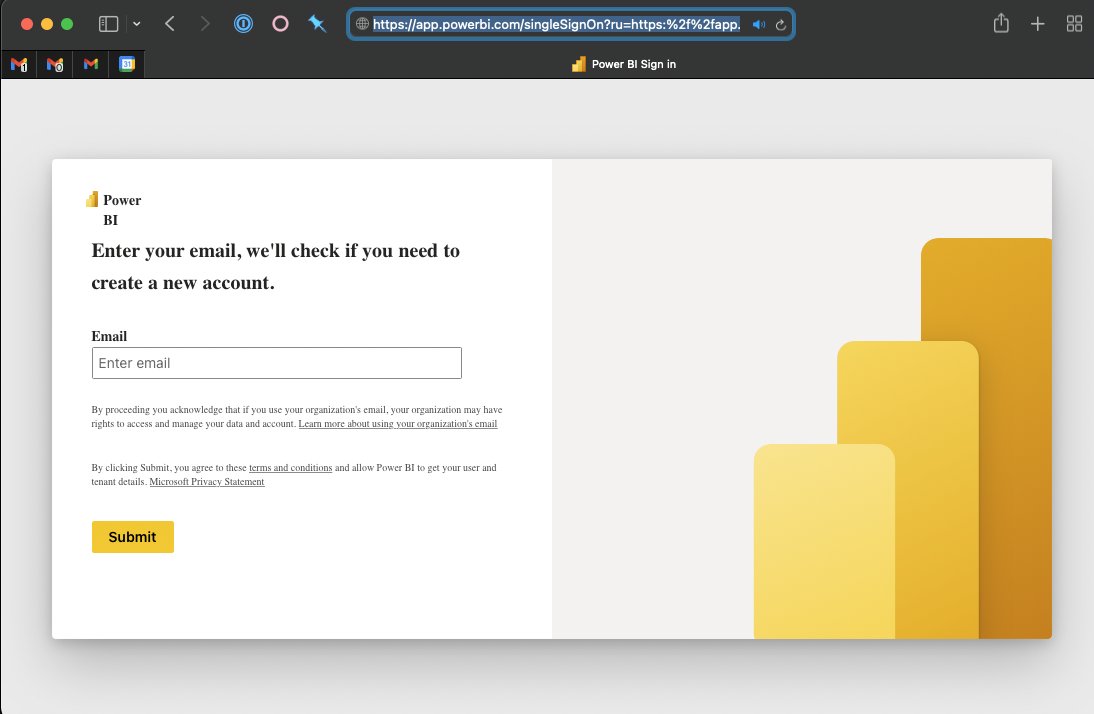
Task: Open the pinned Google Calendar tab
Action: (x=126, y=64)
